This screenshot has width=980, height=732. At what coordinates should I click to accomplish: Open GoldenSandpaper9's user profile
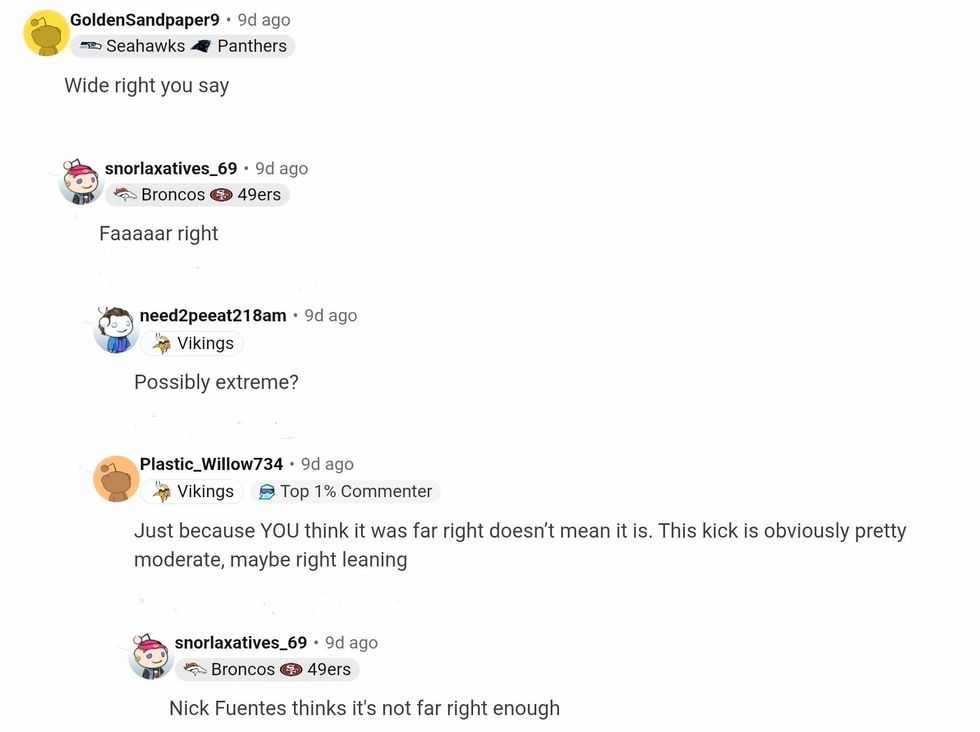click(x=145, y=19)
